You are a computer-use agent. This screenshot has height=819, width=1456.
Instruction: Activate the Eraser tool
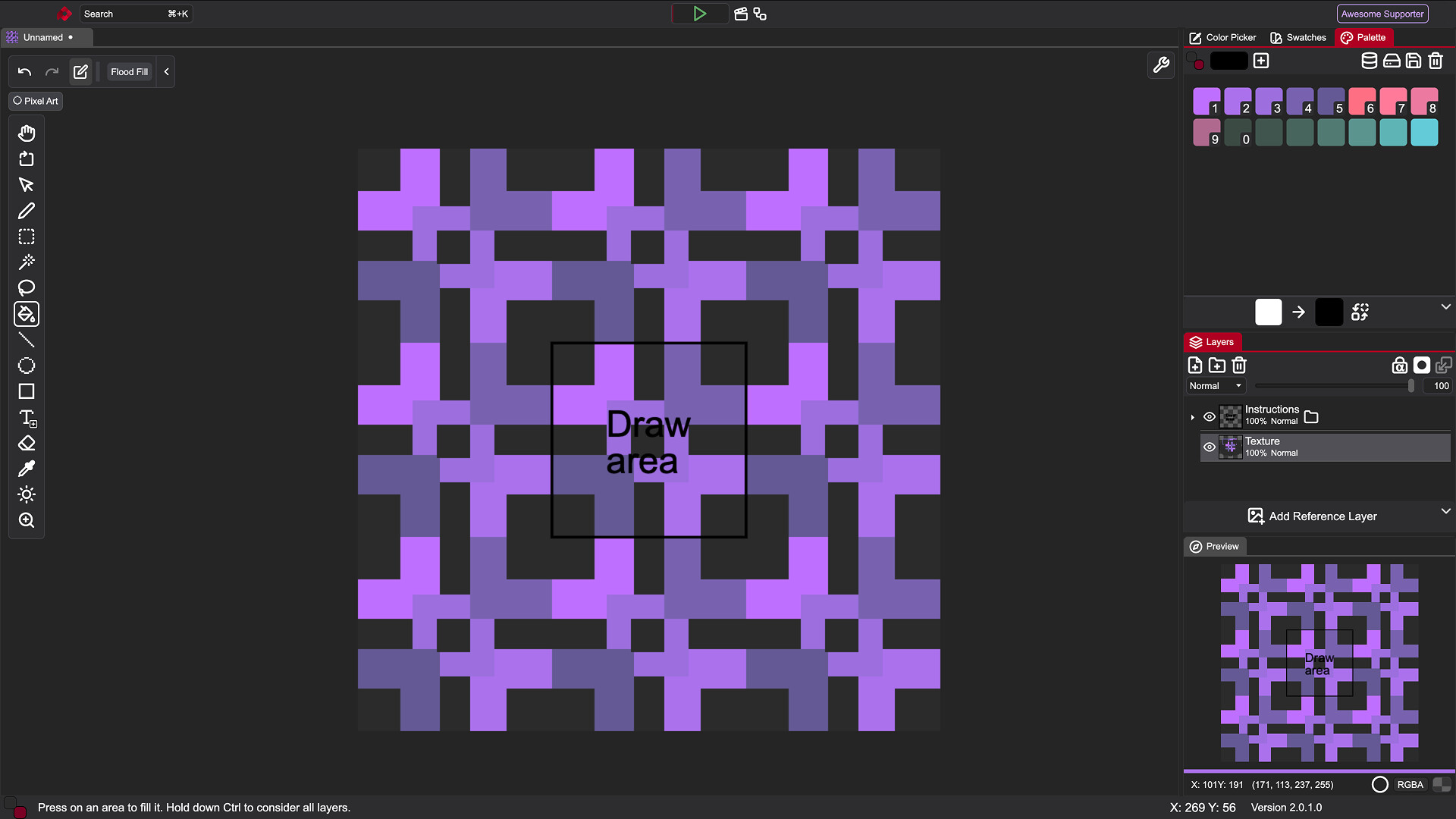tap(27, 443)
